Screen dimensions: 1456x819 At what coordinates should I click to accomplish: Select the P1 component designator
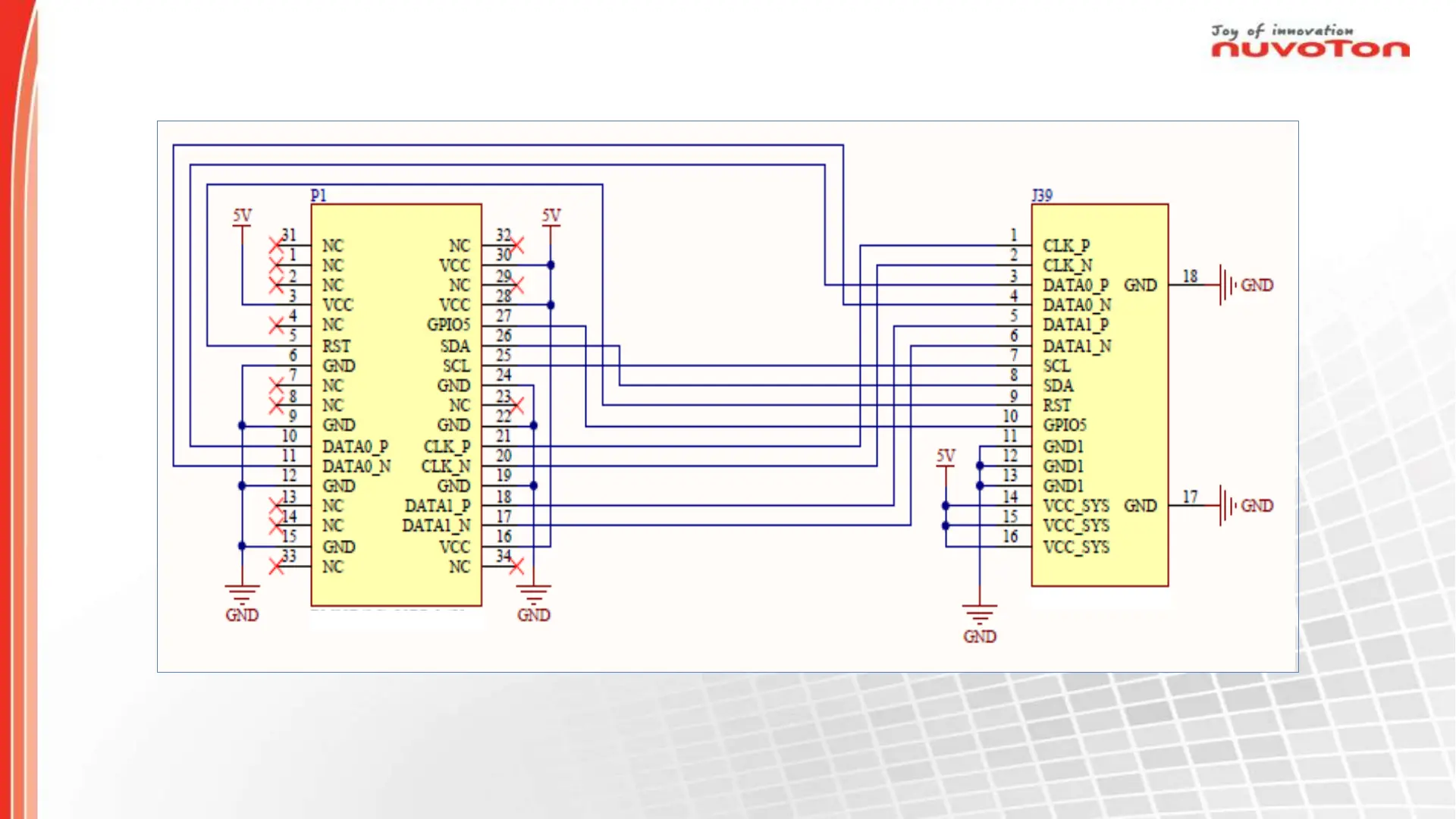click(x=318, y=196)
